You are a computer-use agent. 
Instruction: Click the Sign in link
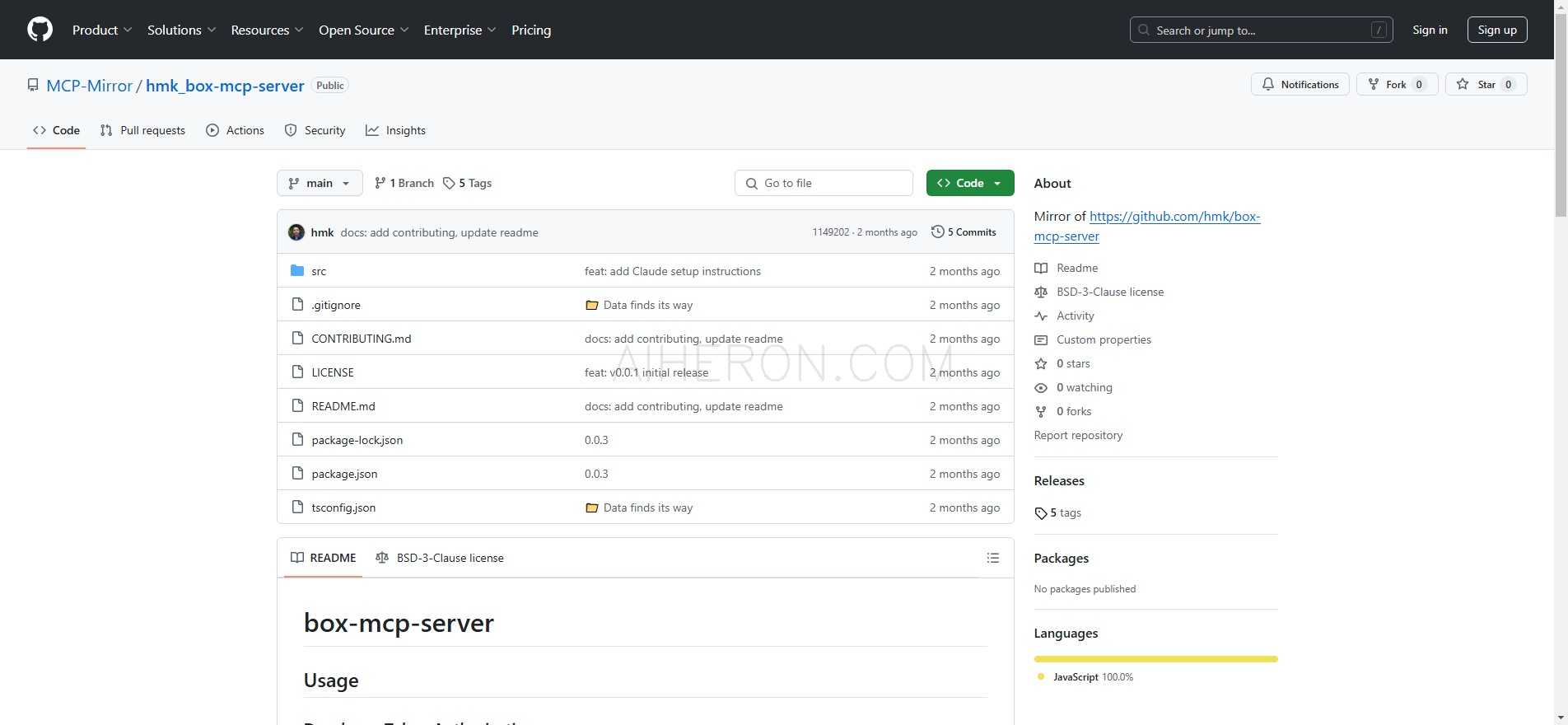click(1430, 30)
